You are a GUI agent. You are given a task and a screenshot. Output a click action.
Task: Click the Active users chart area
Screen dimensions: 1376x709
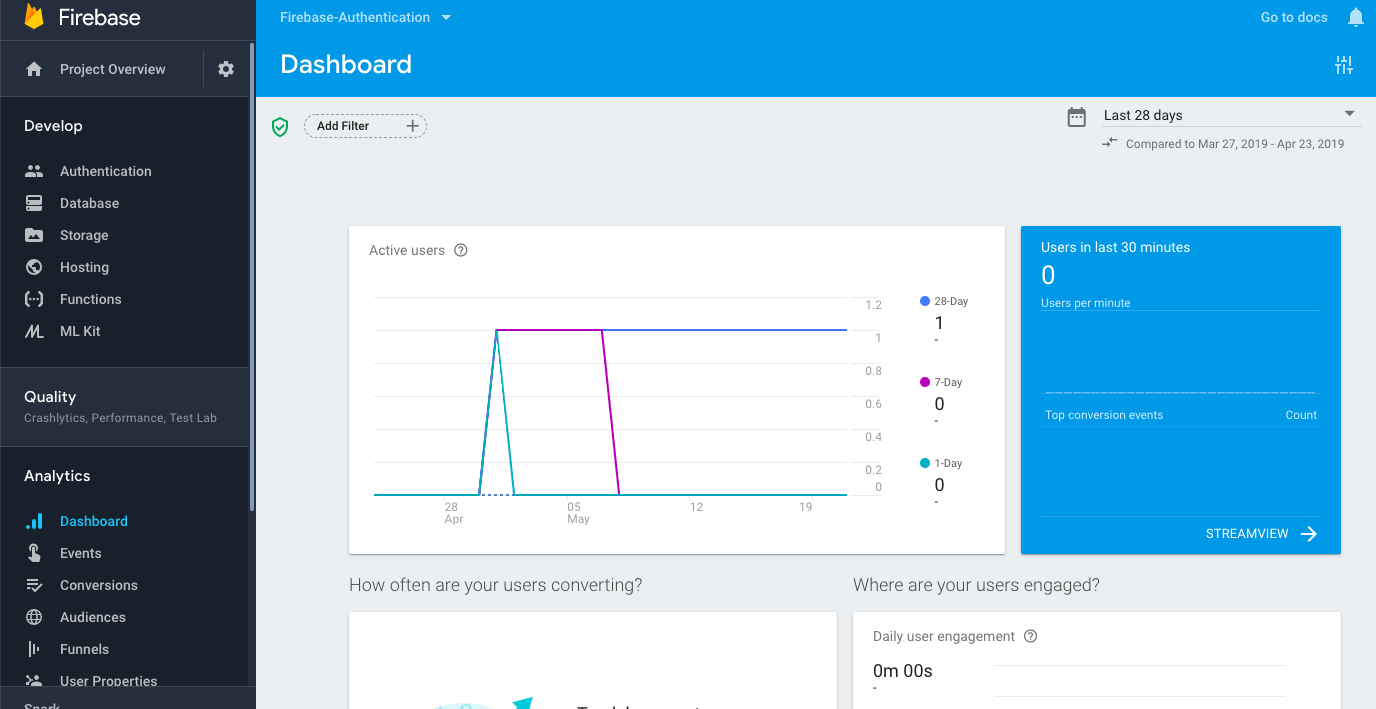(610, 397)
